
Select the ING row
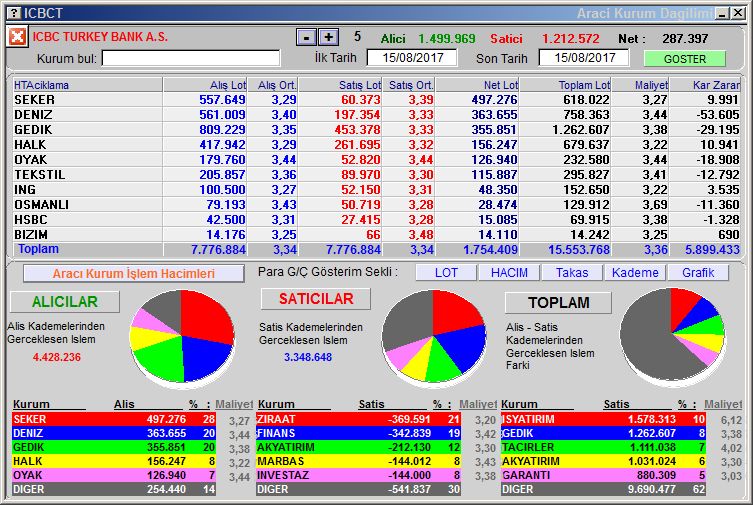point(376,190)
